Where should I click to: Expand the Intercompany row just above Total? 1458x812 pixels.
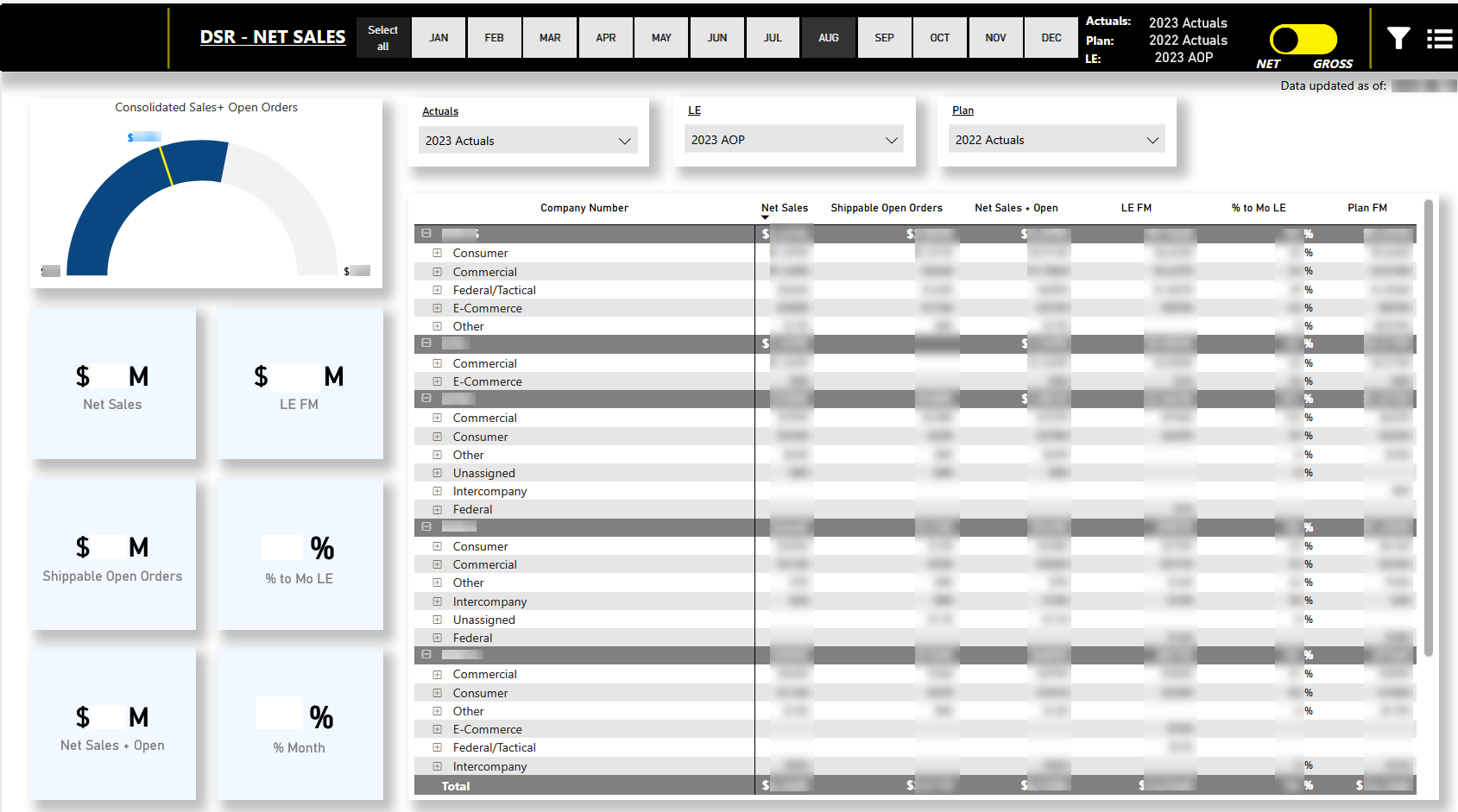pos(437,766)
